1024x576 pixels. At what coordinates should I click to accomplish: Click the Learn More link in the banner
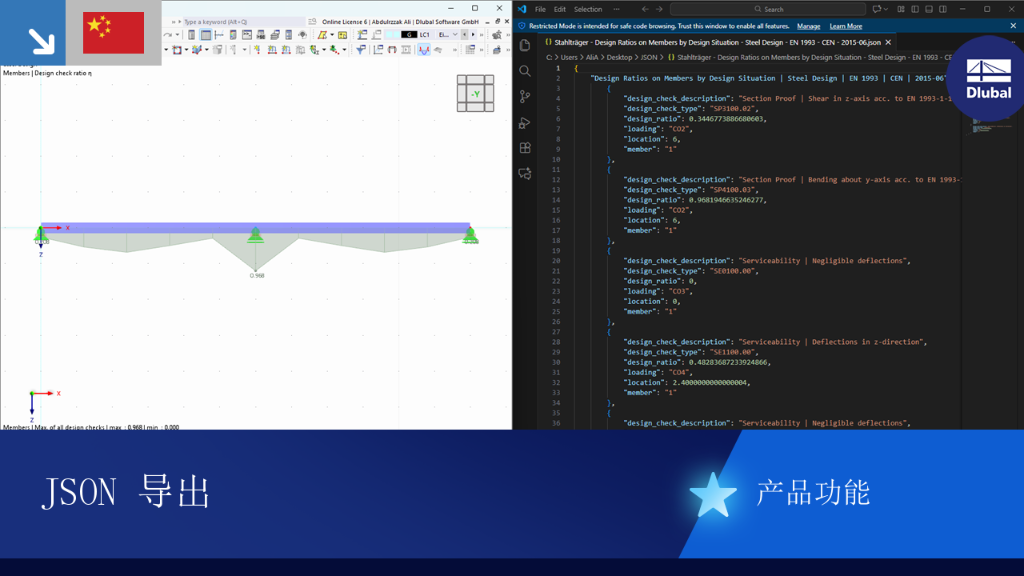[x=846, y=26]
